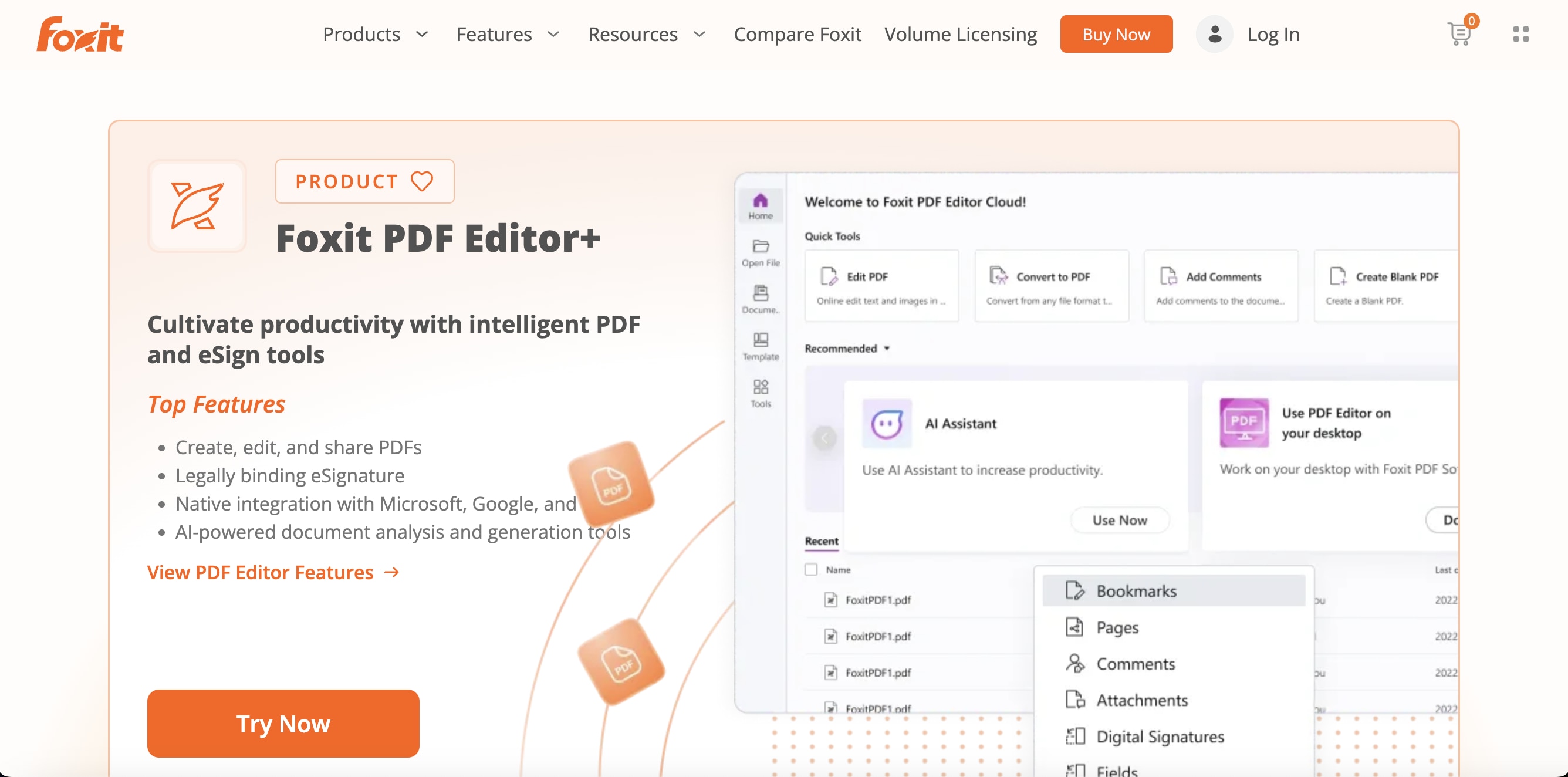1568x777 pixels.
Task: Open the Edit PDF quick tool card
Action: 881,286
